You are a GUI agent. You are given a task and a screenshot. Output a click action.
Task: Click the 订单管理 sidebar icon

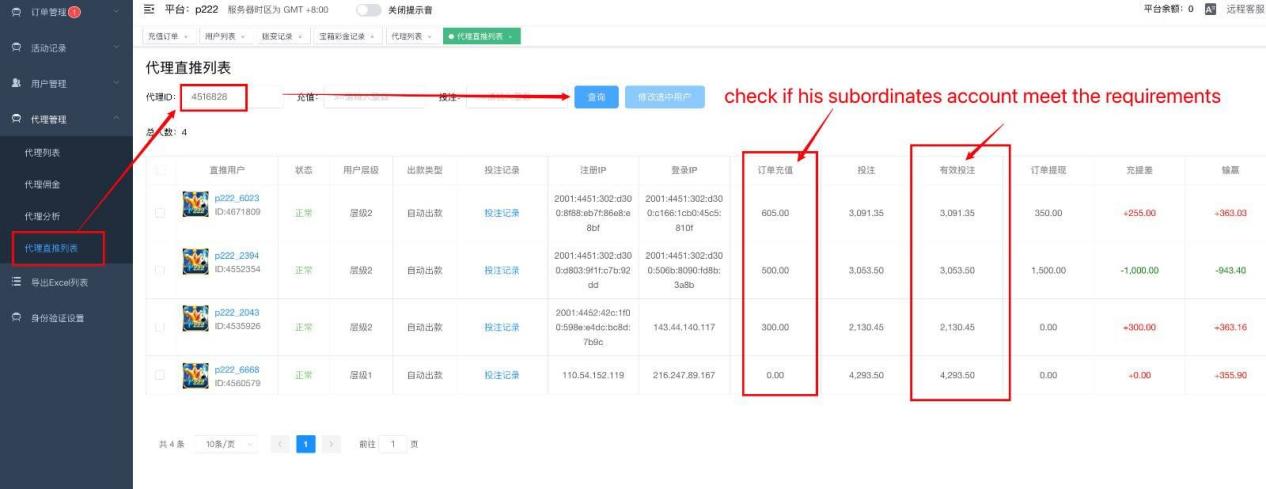[x=15, y=11]
